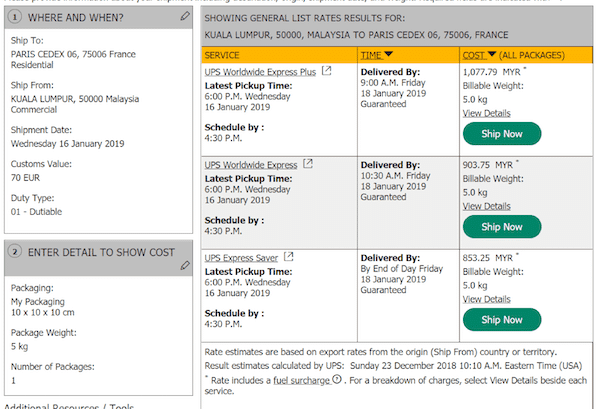Screen dimensions: 600x409
Task: Sort results by COST arrow
Action: (x=492, y=54)
